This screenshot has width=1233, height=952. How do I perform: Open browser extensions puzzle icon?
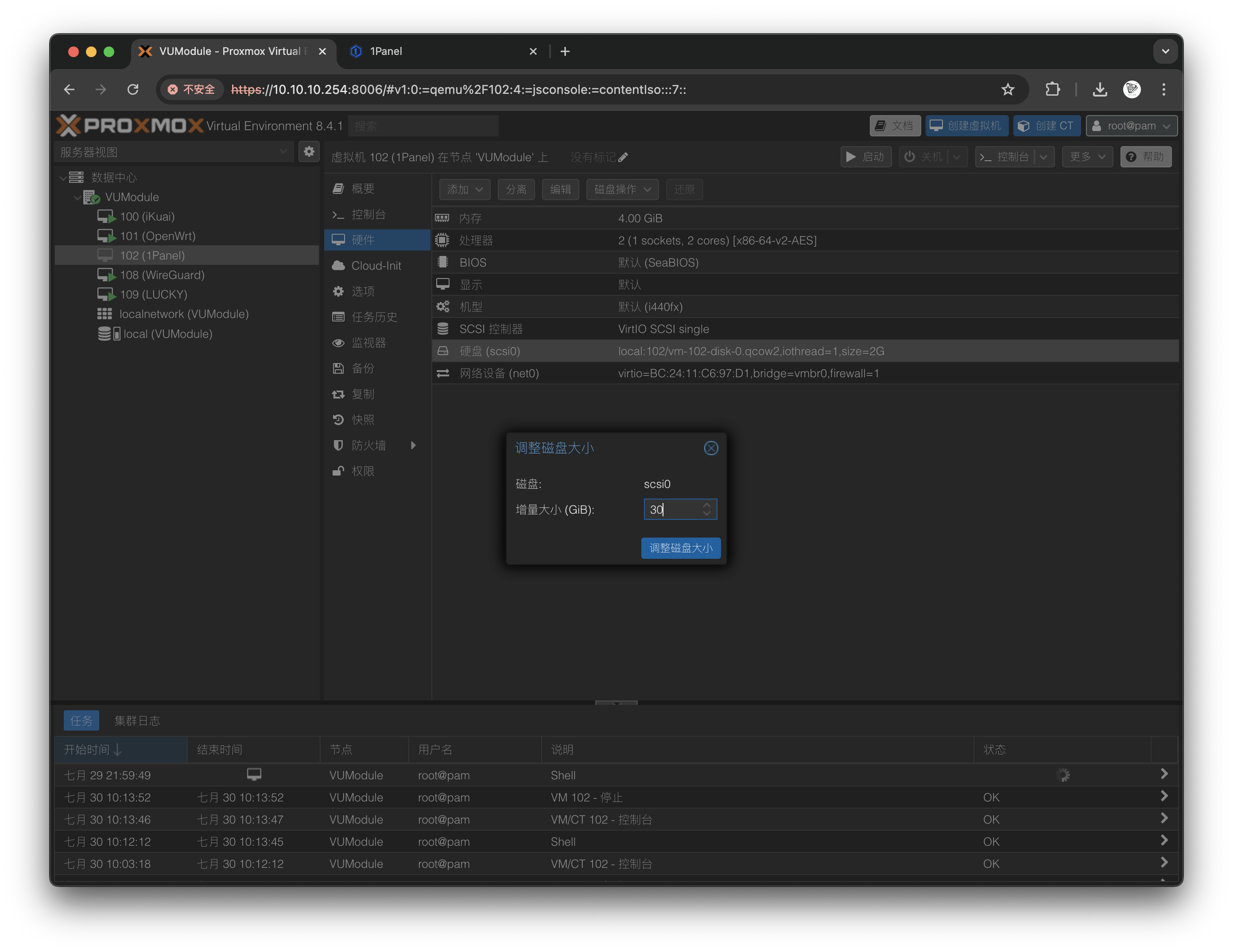point(1052,89)
